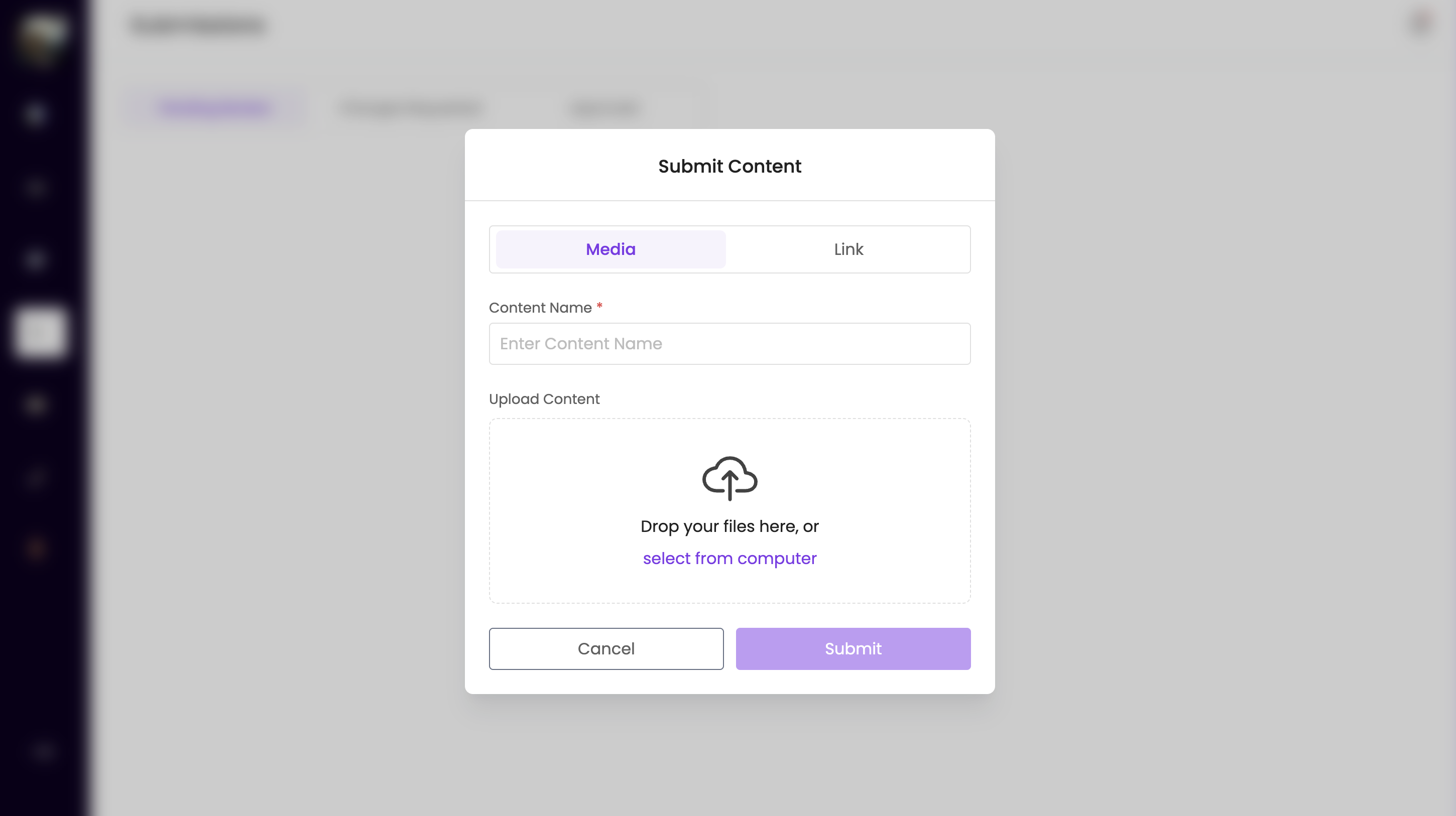1456x816 pixels.
Task: Click the Upload Content label
Action: coord(544,399)
